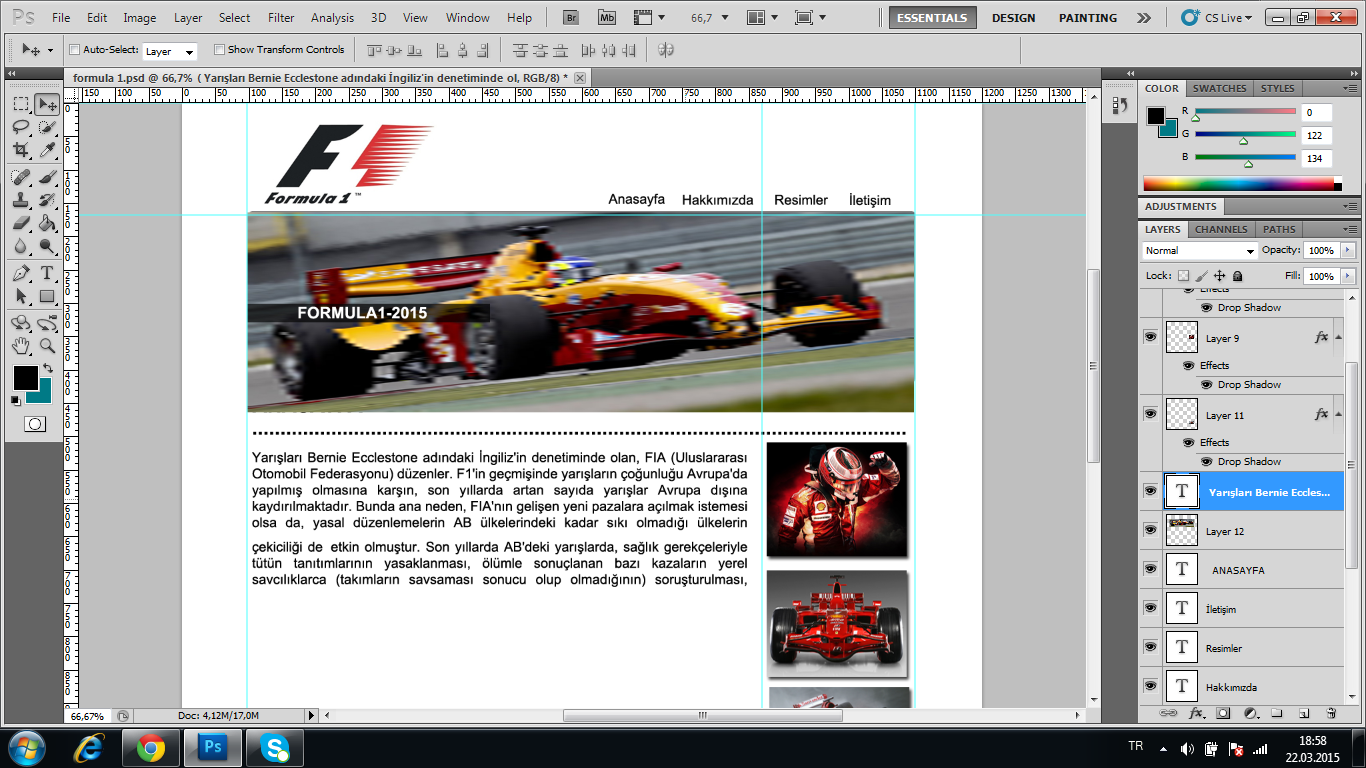Launch Bridge from the application bar
The image size is (1366, 768).
coord(571,17)
